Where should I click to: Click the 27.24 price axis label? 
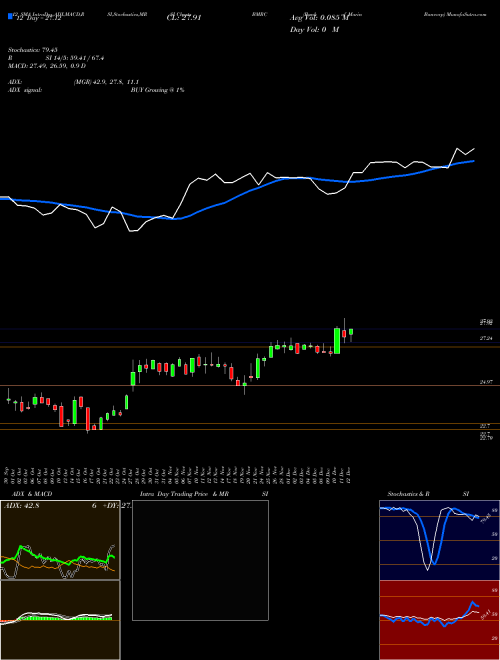(x=486, y=338)
